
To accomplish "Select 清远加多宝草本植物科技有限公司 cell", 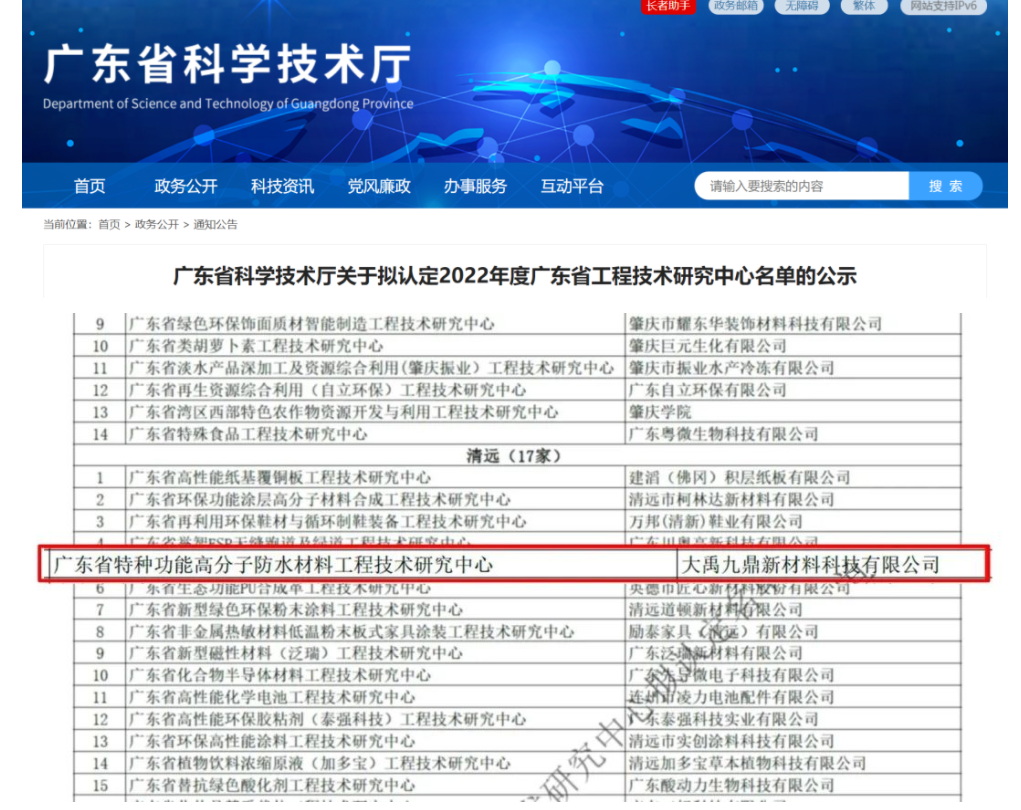I will point(792,764).
